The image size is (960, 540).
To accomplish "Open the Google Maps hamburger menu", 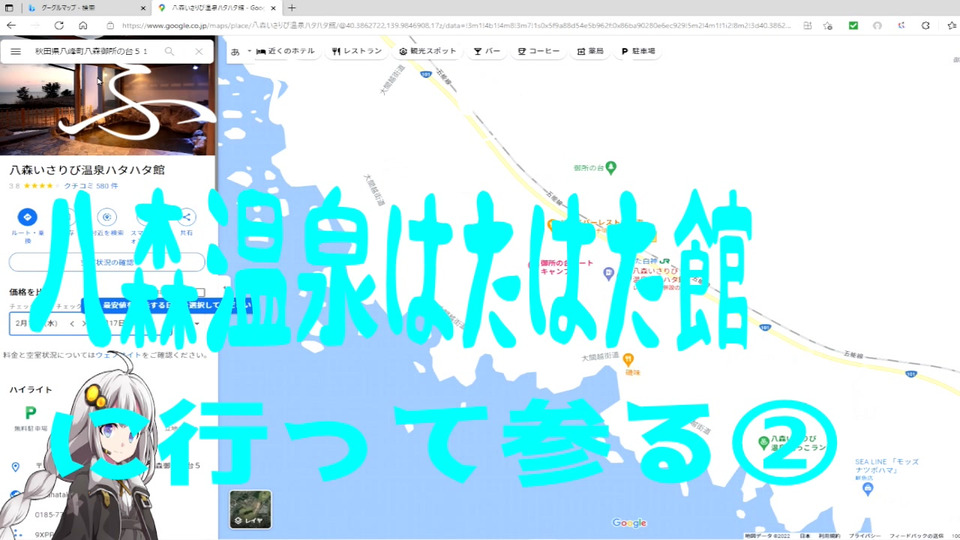I will [16, 51].
